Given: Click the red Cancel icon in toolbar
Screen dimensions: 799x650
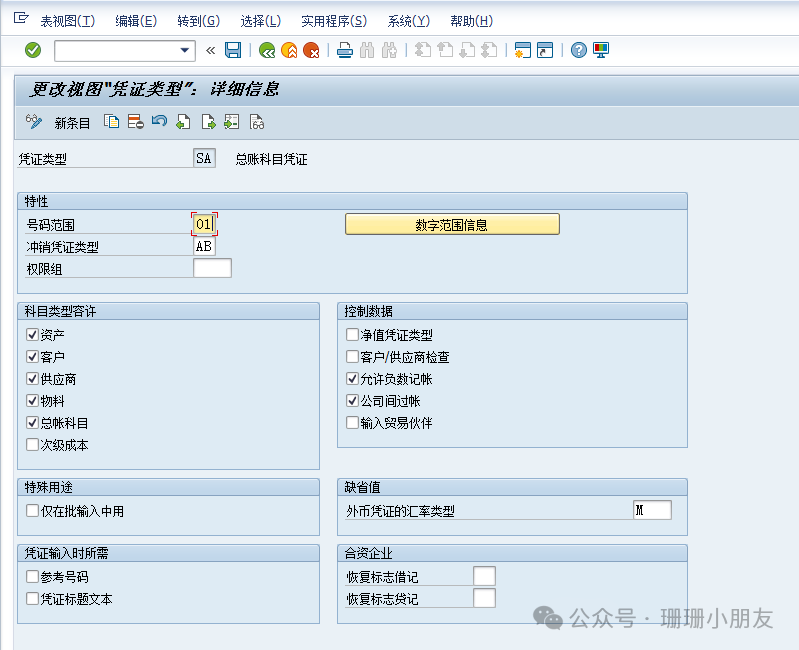Looking at the screenshot, I should (x=311, y=50).
